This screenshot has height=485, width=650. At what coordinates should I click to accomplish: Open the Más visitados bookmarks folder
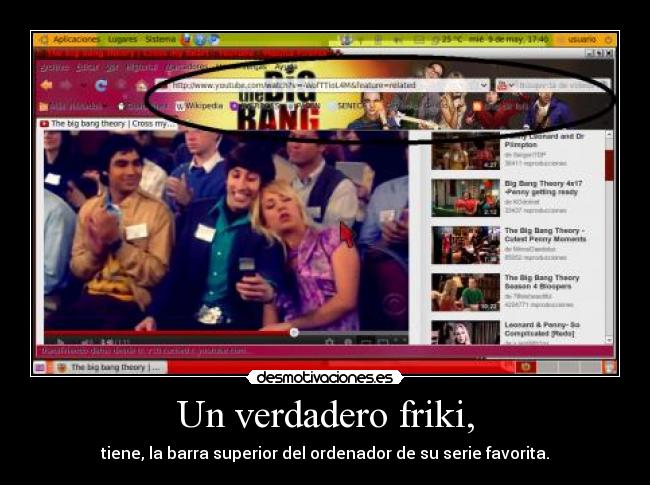pos(73,107)
